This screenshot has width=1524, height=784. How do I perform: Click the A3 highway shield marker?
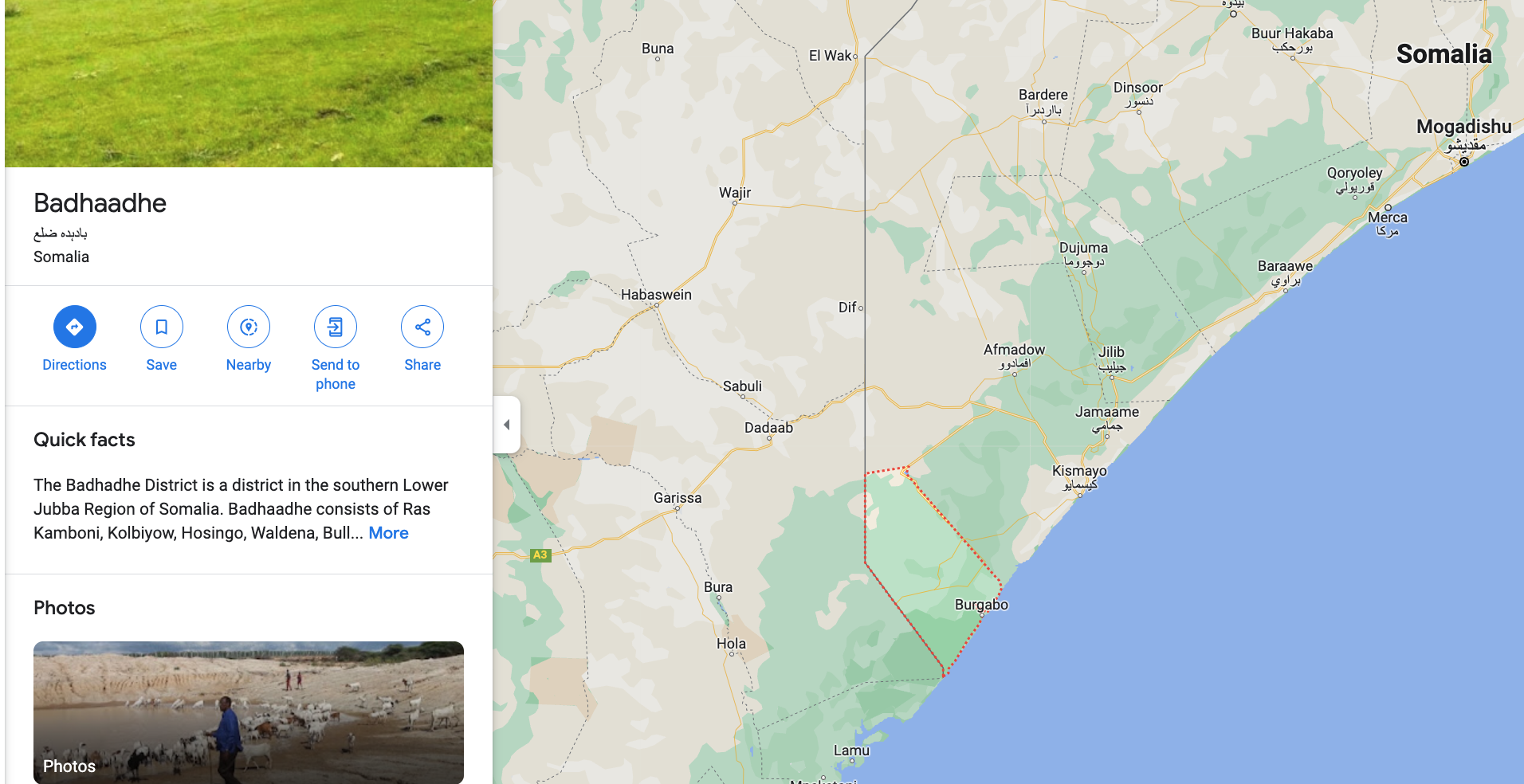click(x=540, y=555)
